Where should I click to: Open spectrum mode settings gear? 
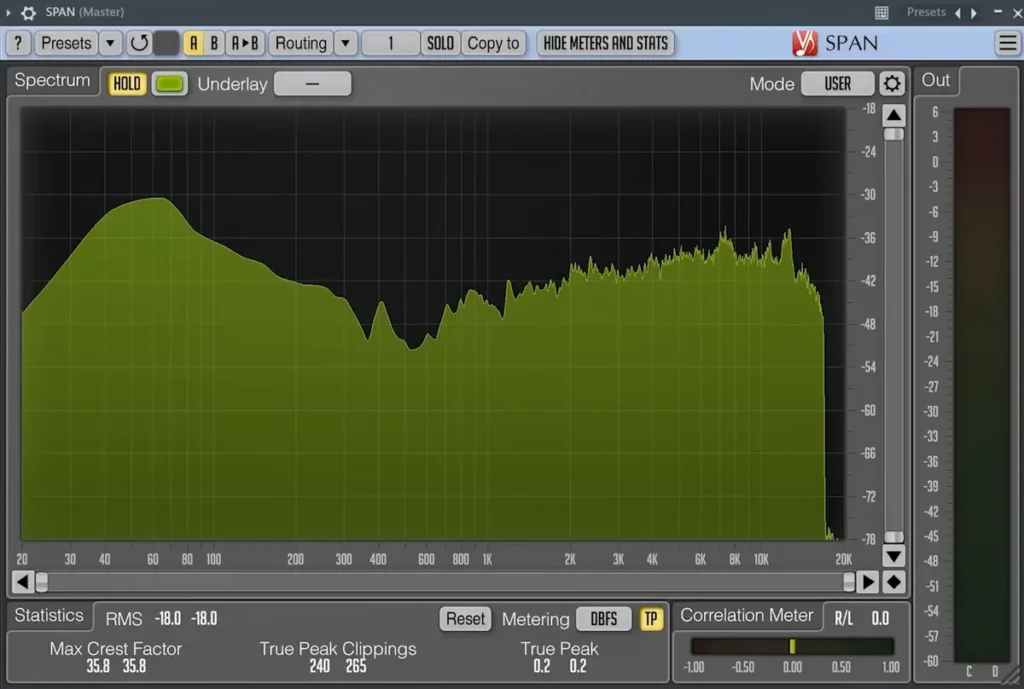pos(892,84)
